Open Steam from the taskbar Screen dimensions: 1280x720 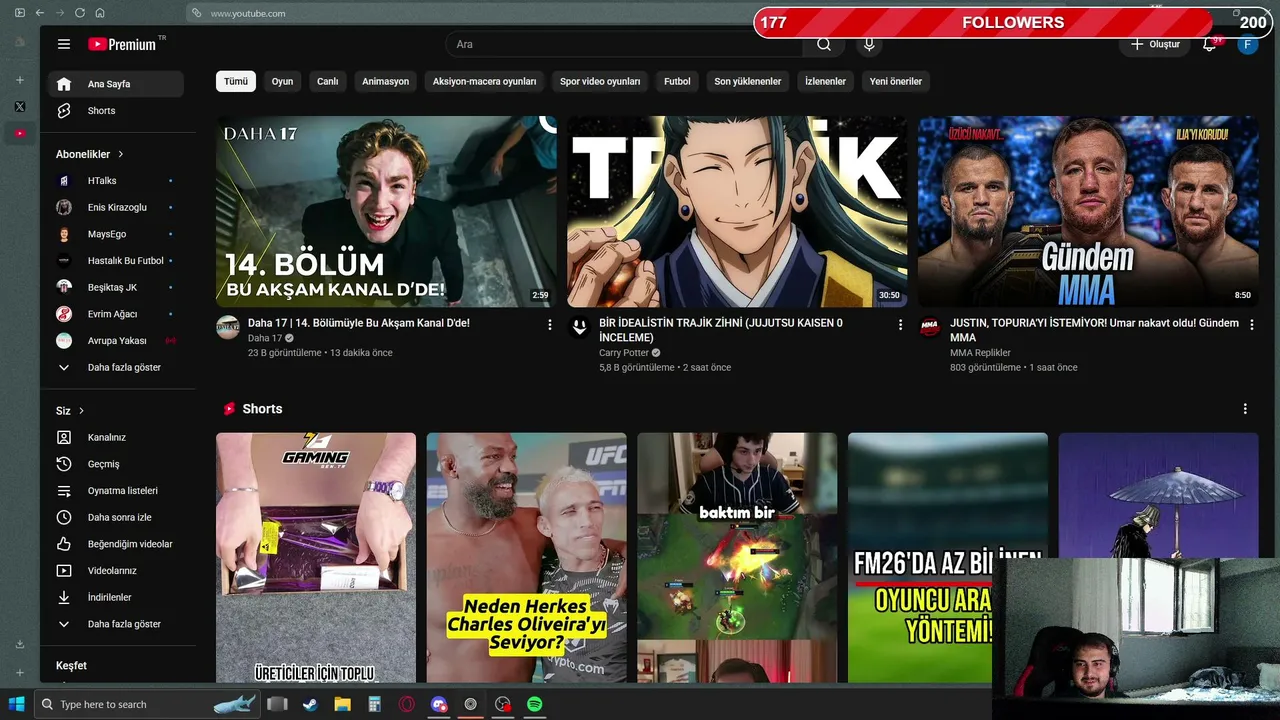[310, 704]
